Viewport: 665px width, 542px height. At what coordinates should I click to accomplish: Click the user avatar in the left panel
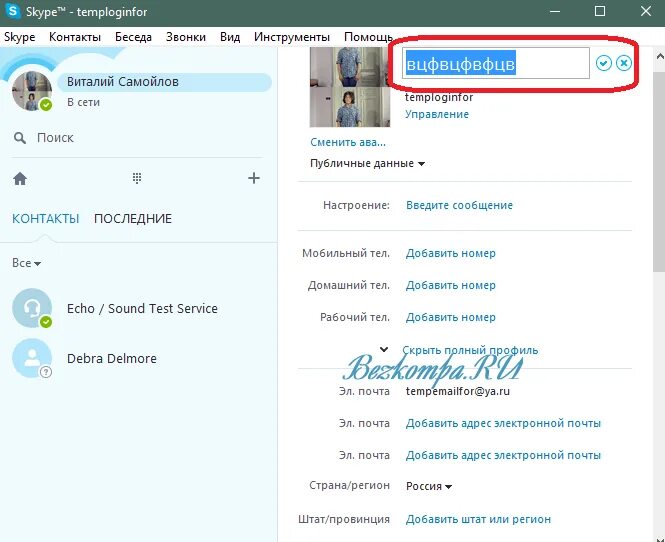pyautogui.click(x=32, y=91)
